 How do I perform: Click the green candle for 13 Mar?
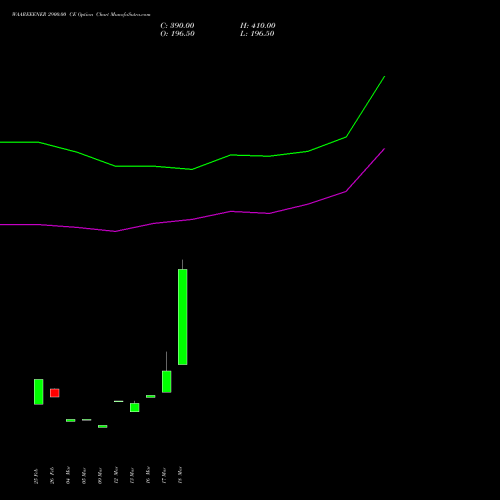(x=135, y=407)
